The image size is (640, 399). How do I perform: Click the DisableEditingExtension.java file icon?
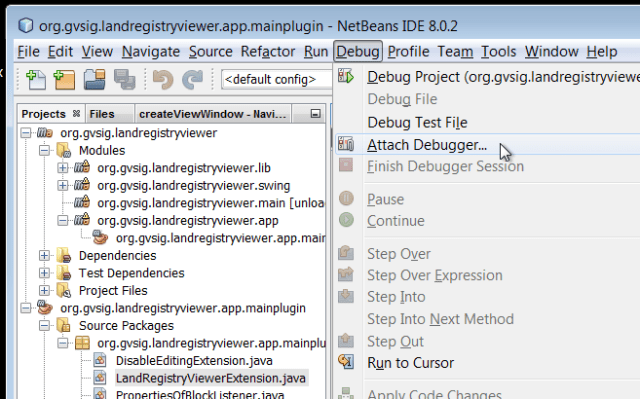100,360
